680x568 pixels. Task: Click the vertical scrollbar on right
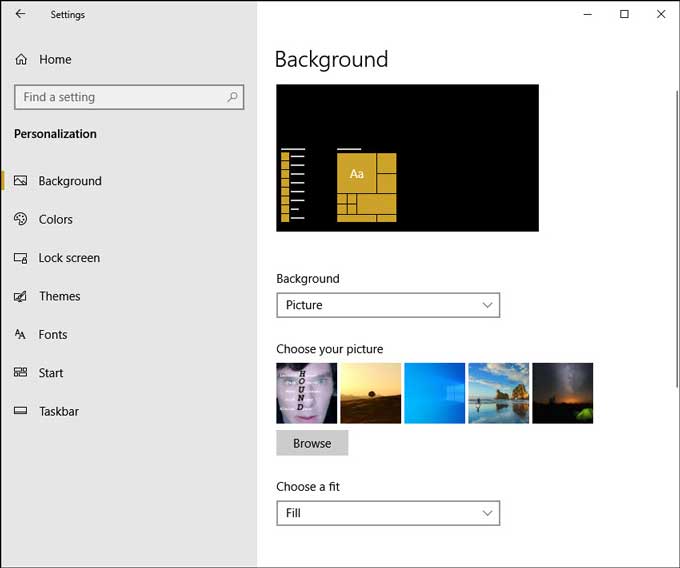(x=677, y=238)
